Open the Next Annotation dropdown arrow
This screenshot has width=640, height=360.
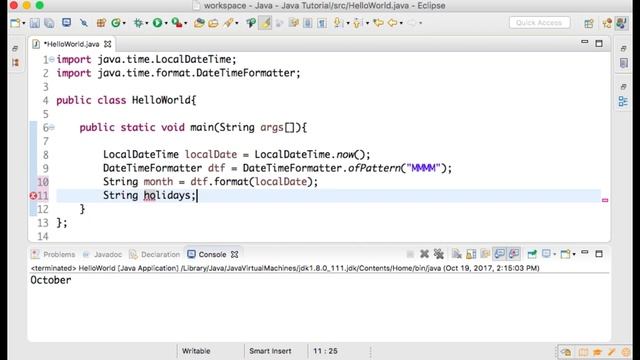point(348,23)
